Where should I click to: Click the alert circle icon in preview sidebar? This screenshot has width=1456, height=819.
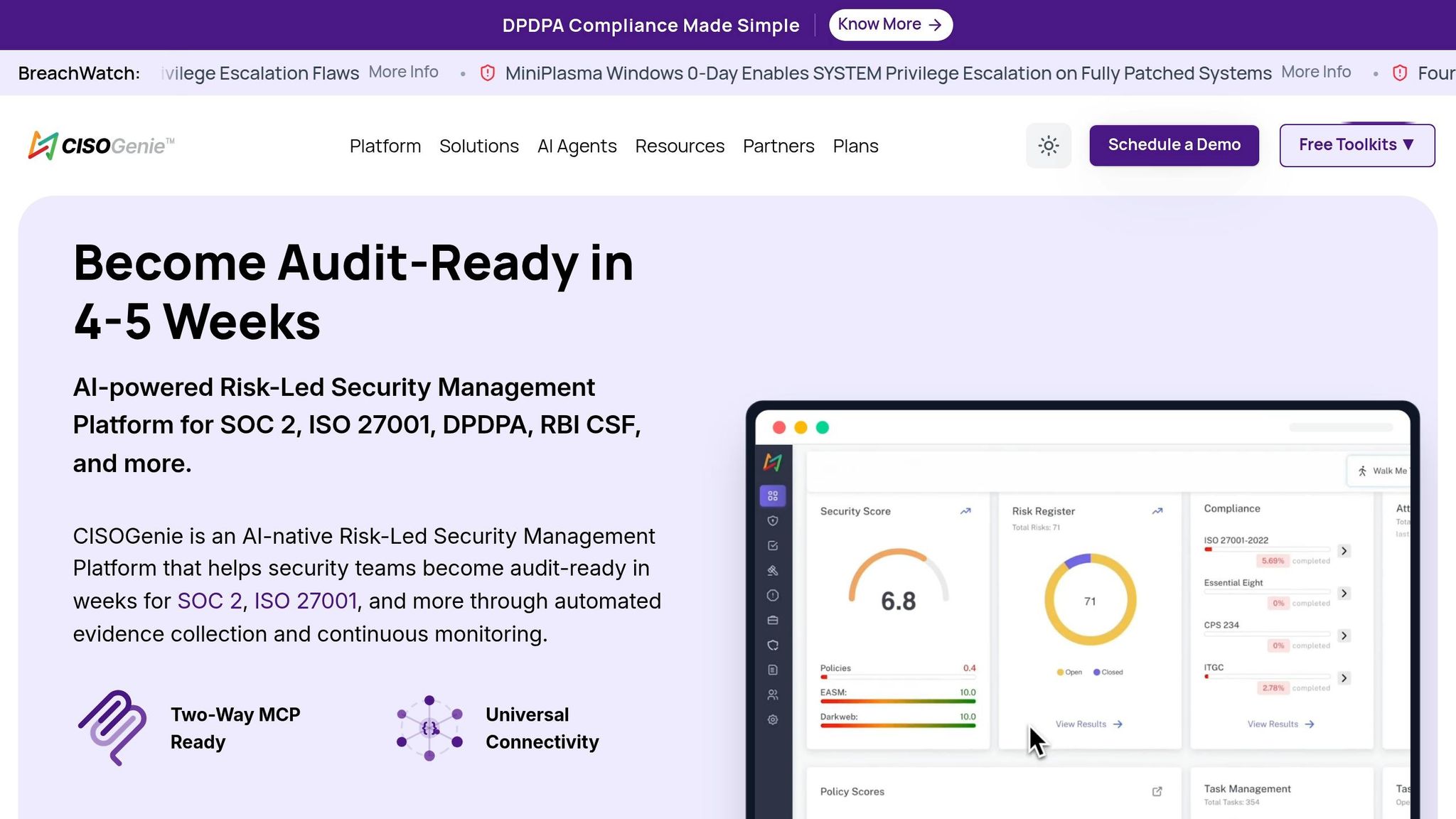point(773,595)
